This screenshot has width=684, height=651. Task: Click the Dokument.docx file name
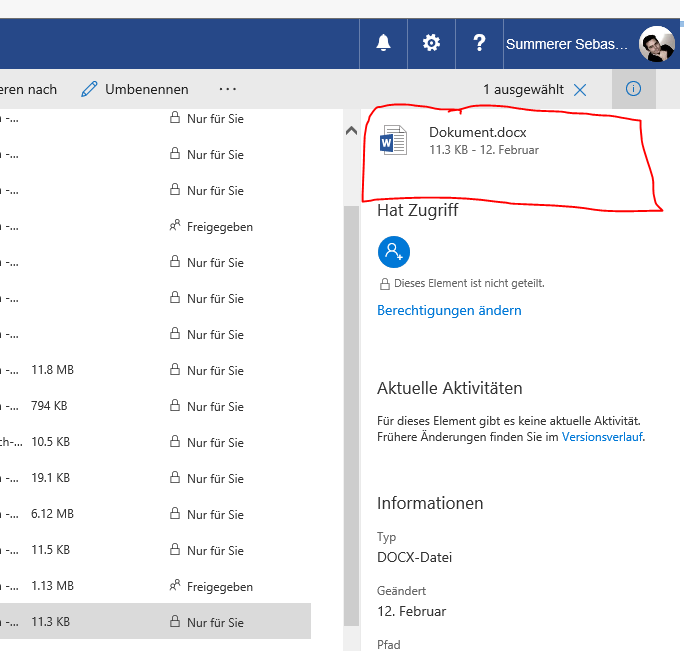478,132
